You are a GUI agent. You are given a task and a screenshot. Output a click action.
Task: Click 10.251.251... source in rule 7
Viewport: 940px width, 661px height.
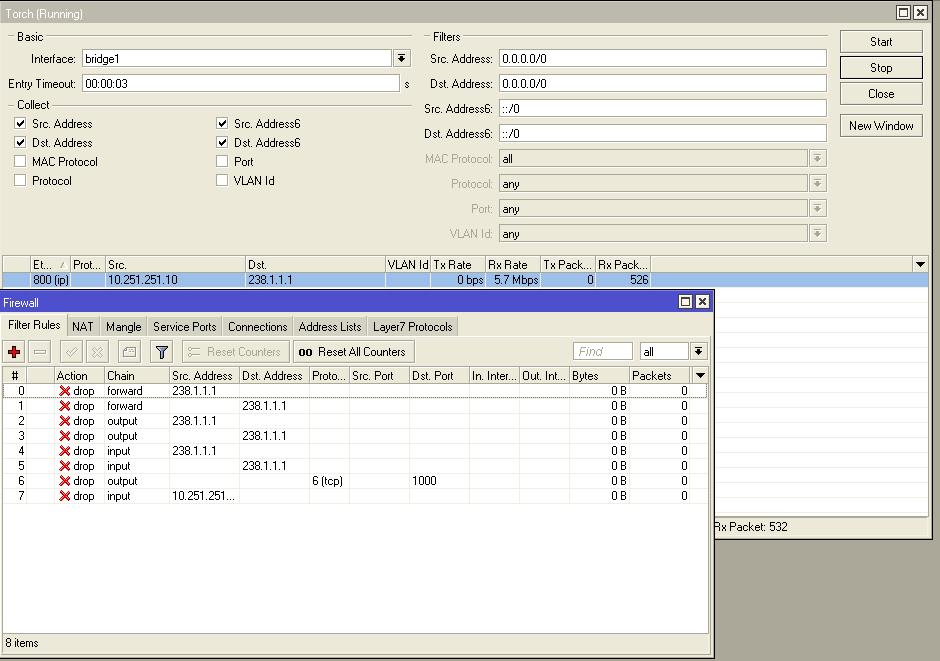coord(204,496)
